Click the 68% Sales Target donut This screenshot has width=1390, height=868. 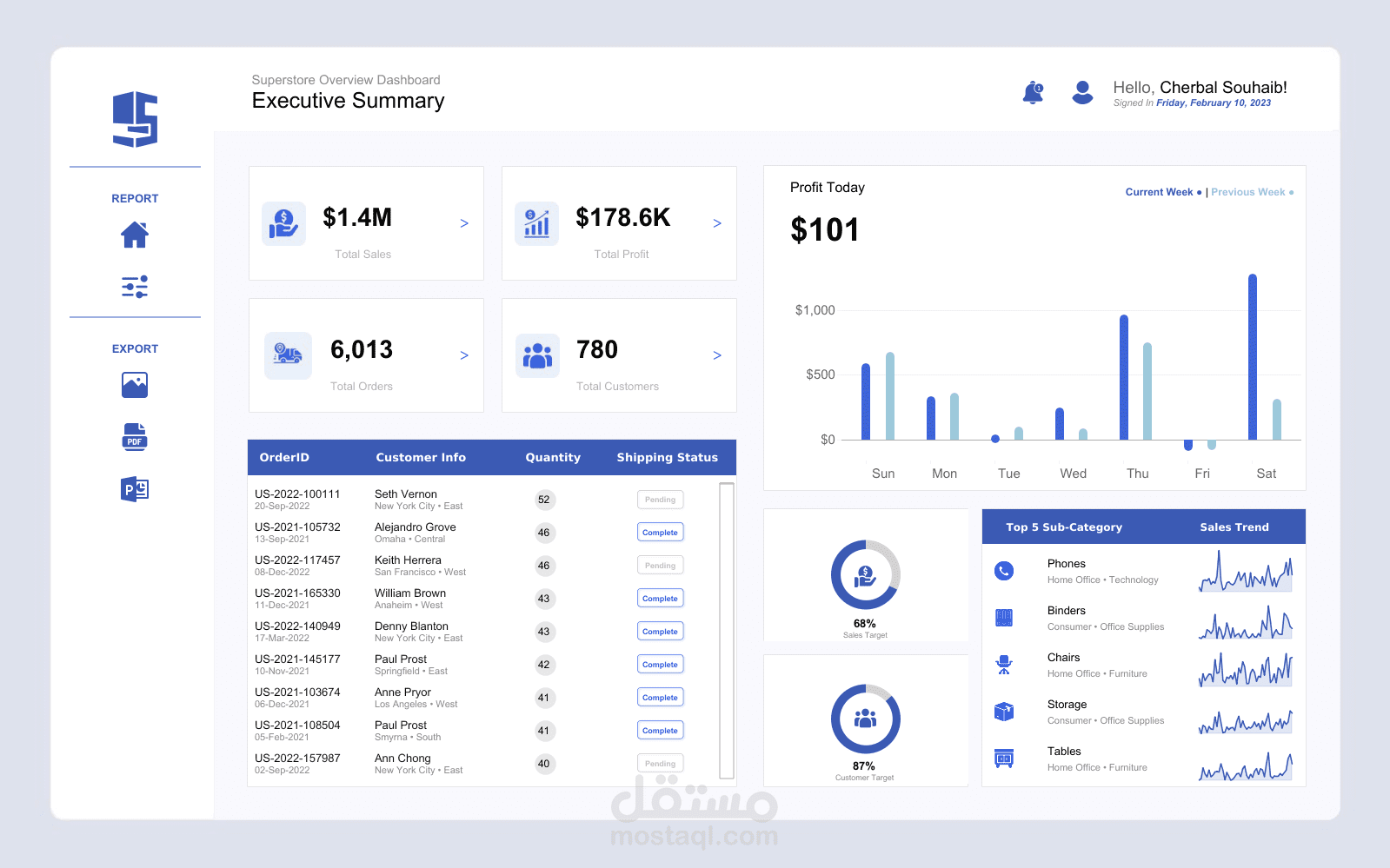(865, 575)
